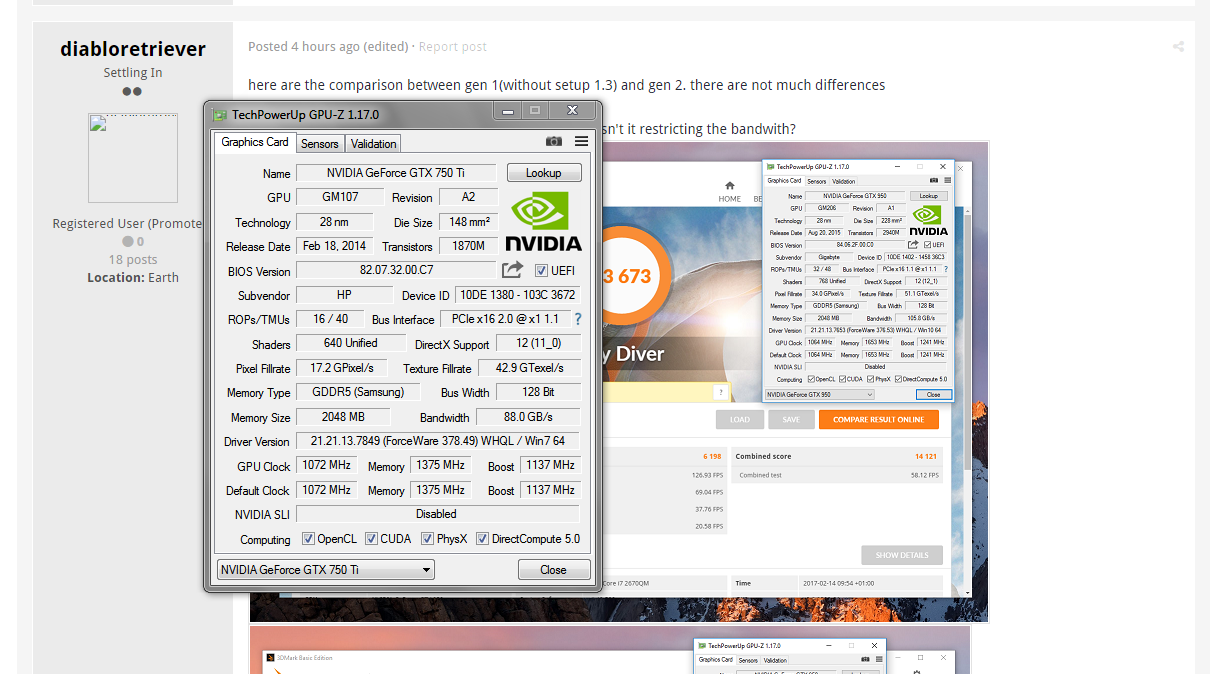Toggle the PhysX checkbox in the GTX 950 GPU-Z
Screen dimensions: 1216x674
coord(872,379)
